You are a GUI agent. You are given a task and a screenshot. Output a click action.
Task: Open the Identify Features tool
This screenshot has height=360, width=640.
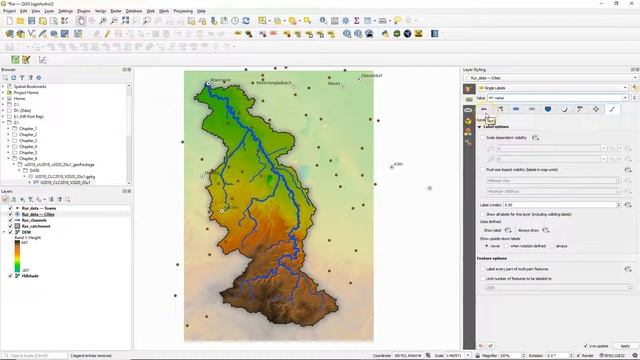coord(323,21)
